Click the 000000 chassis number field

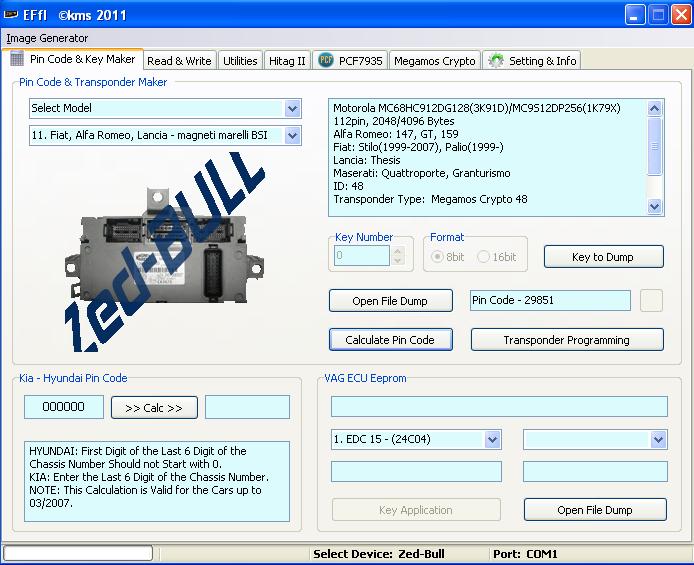(x=64, y=407)
